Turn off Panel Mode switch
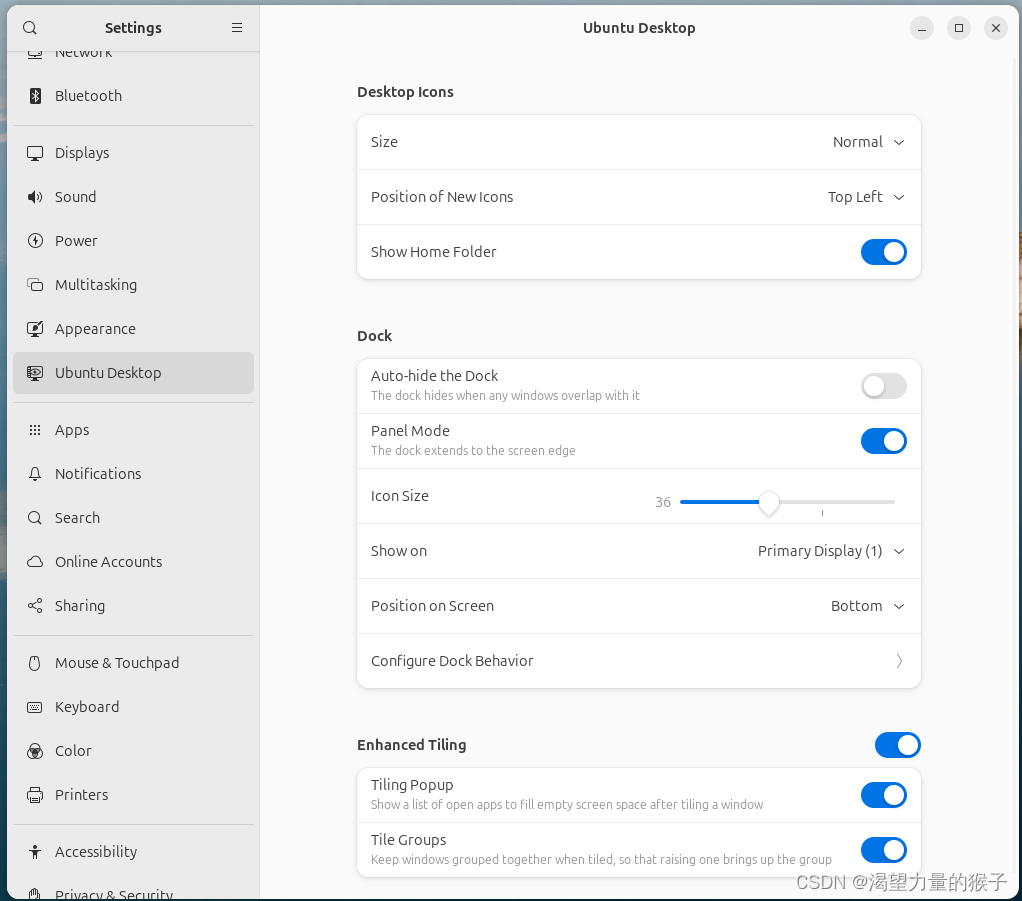 point(883,441)
